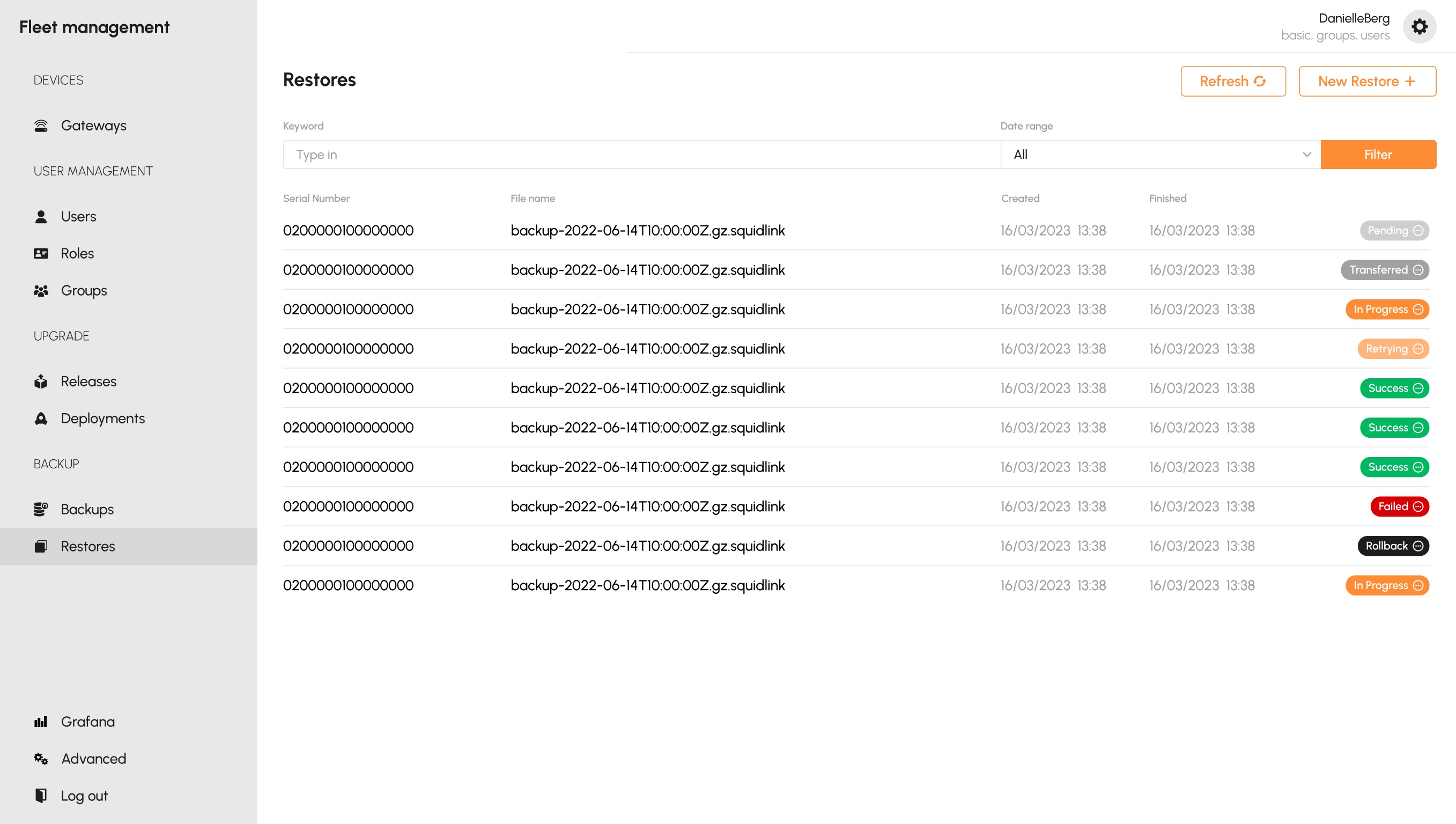The height and width of the screenshot is (824, 1456).
Task: Click the circle icon in Rollback badge
Action: (1417, 546)
